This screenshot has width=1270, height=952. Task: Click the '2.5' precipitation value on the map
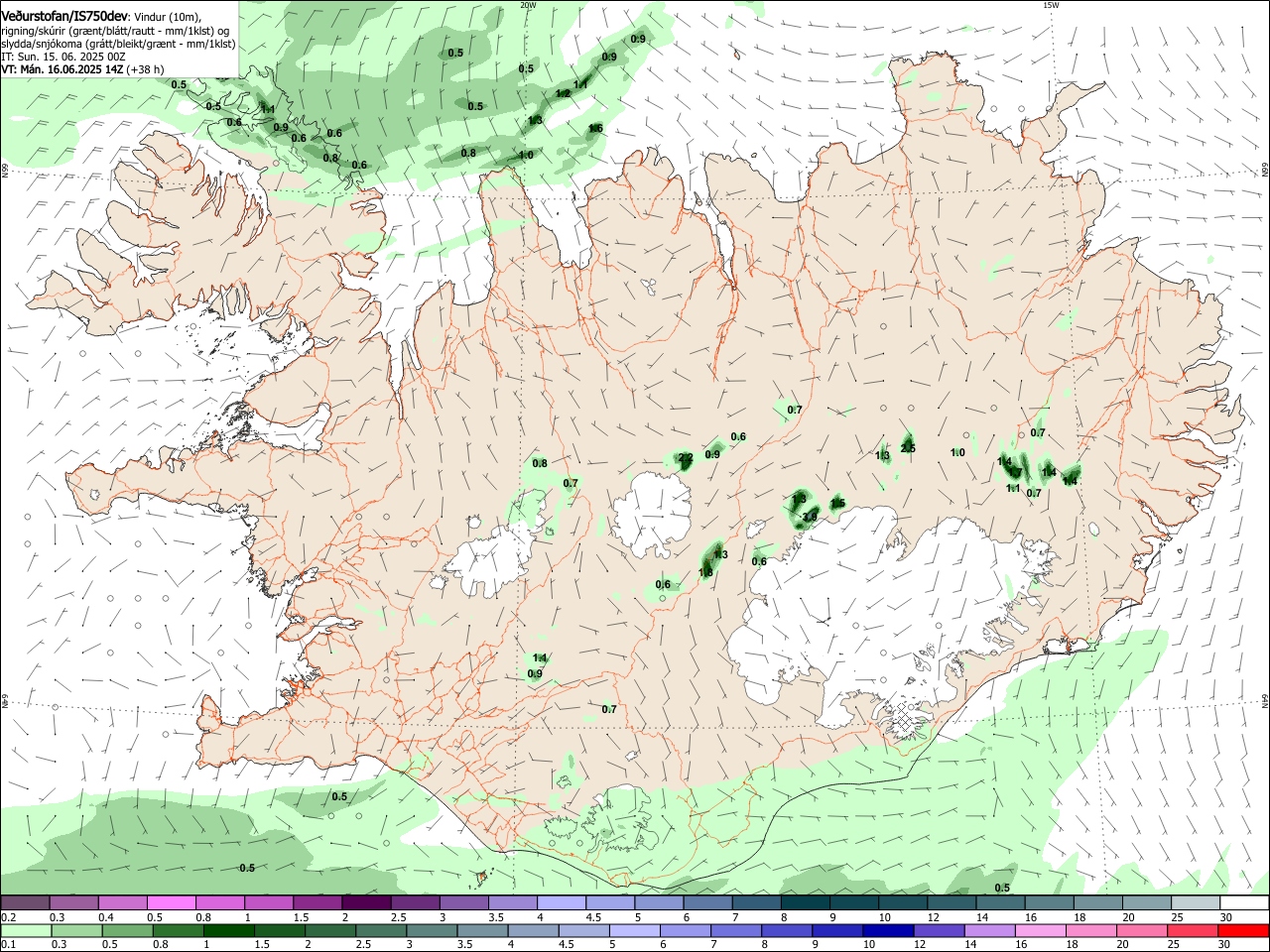pos(908,448)
